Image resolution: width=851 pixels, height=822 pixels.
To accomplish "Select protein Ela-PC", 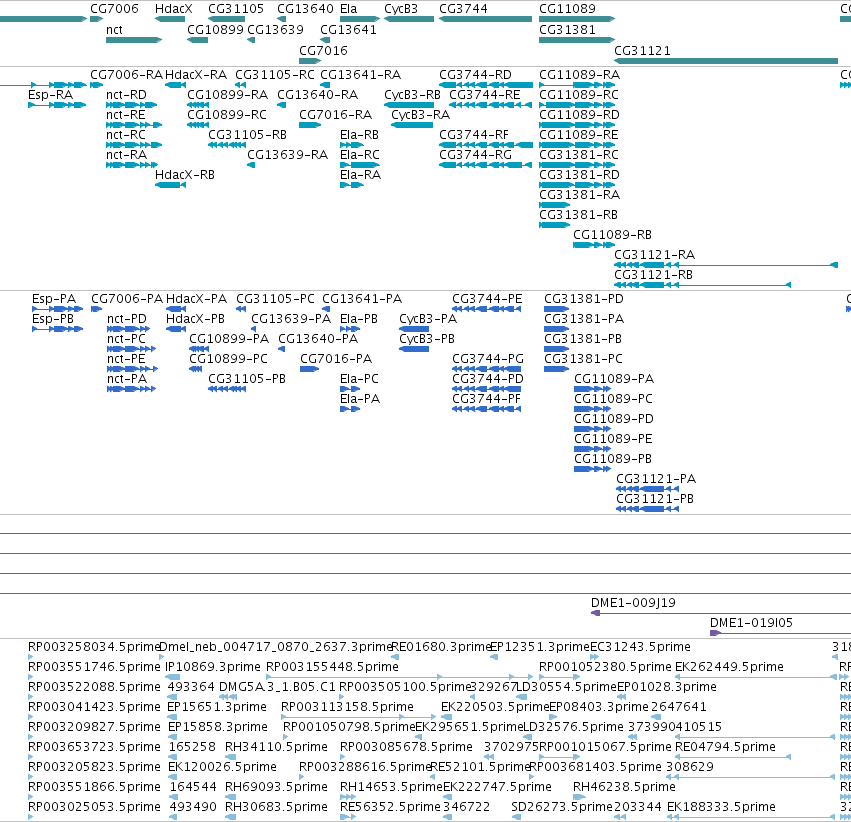I will point(359,378).
